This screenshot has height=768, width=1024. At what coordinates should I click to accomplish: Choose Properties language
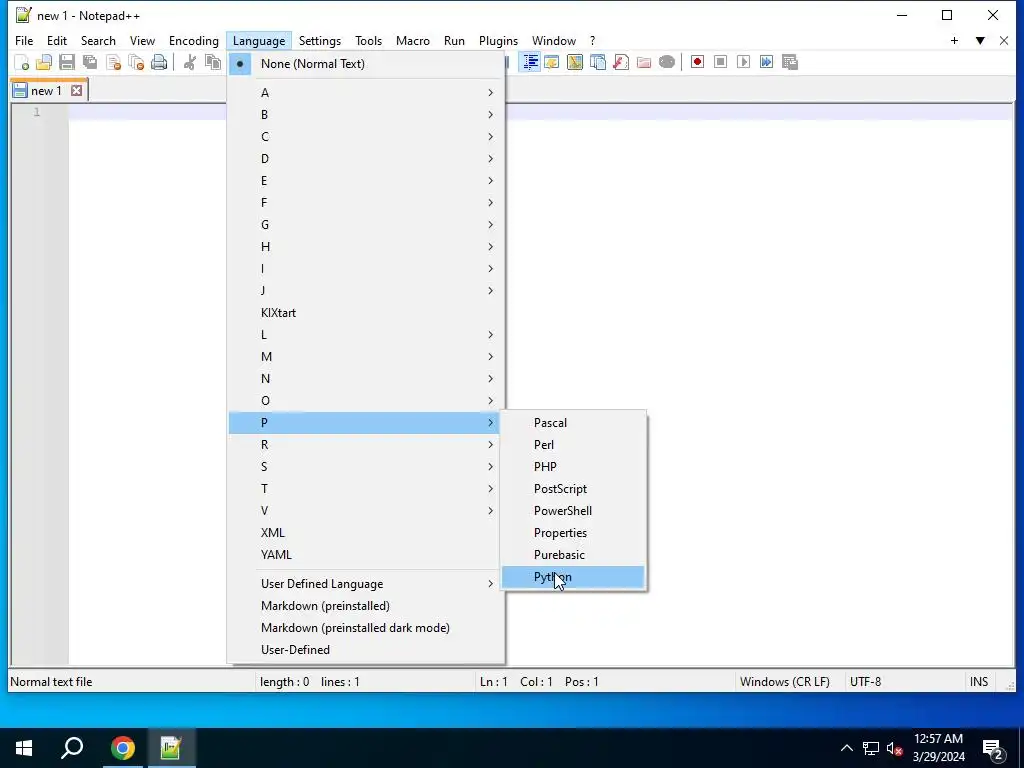coord(573,533)
